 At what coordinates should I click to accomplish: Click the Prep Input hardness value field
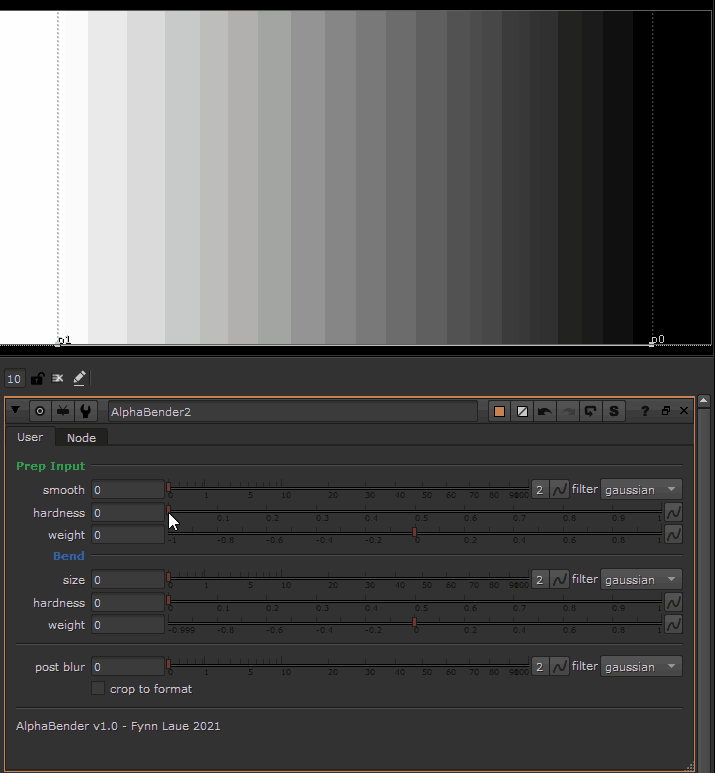(127, 512)
